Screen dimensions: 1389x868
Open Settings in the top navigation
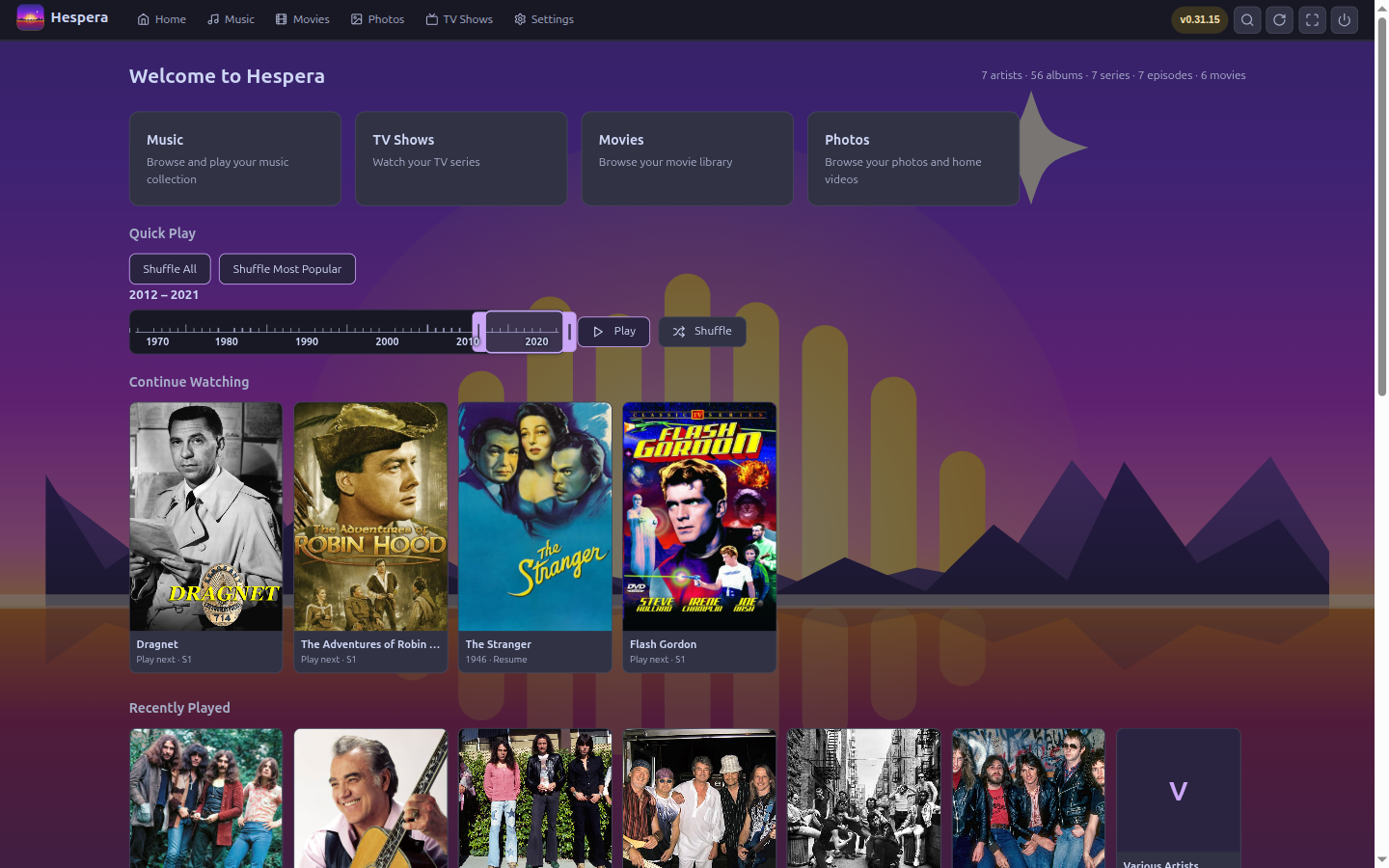(x=544, y=19)
